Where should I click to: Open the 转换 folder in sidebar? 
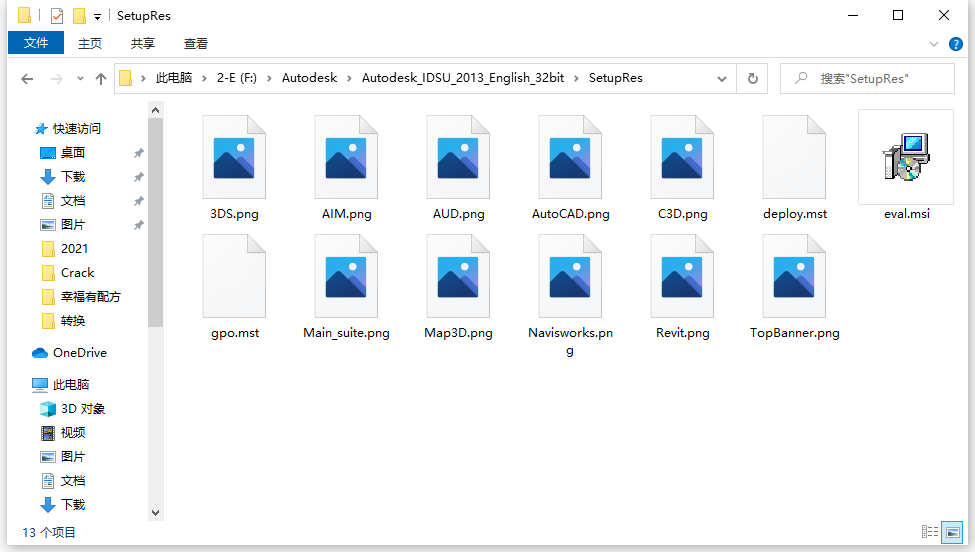(73, 321)
